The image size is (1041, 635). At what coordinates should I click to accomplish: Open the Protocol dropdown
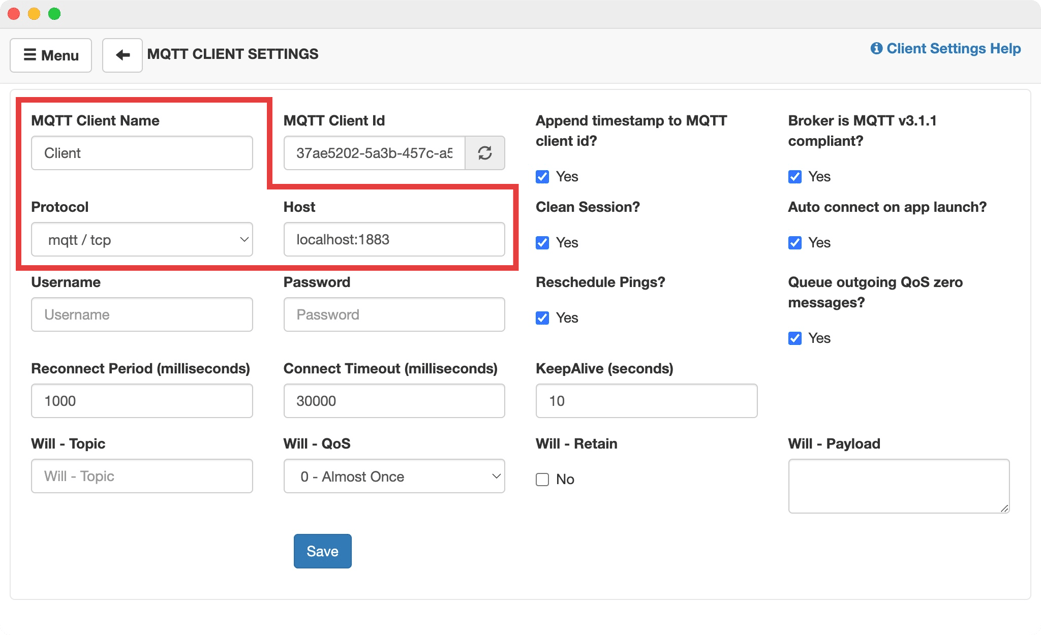click(x=141, y=239)
